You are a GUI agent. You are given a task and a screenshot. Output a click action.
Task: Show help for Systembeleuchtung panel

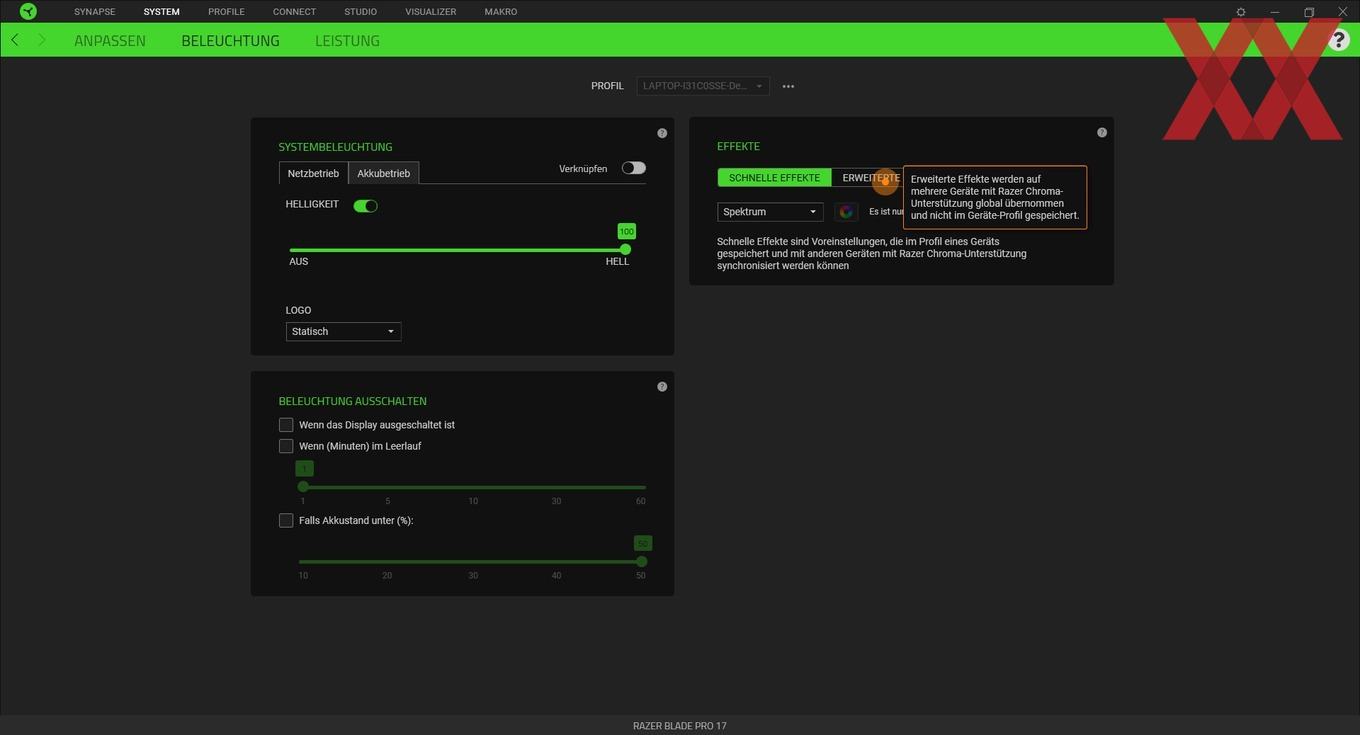662,133
